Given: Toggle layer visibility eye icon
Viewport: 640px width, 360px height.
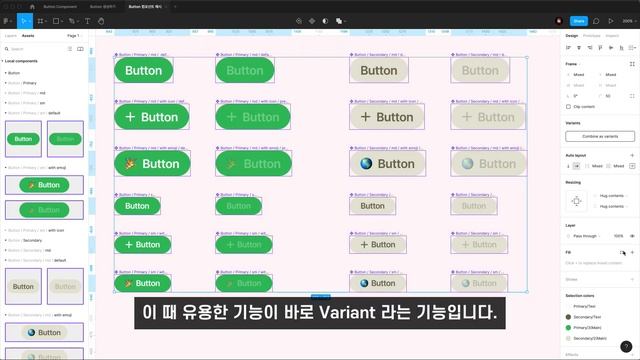Looking at the screenshot, I should click(x=632, y=236).
